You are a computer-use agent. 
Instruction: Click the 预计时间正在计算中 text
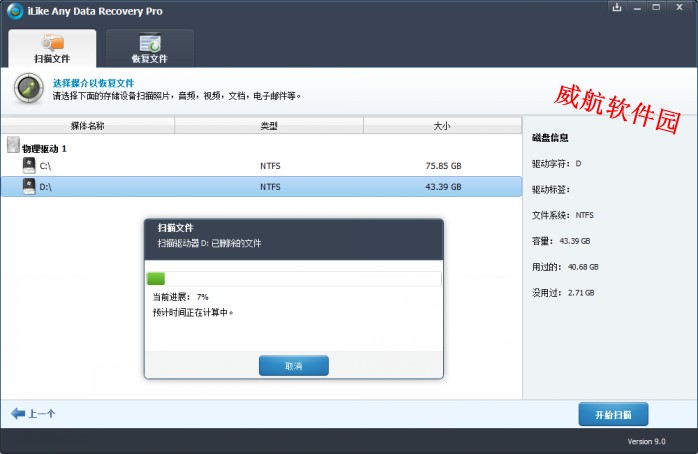(x=193, y=312)
